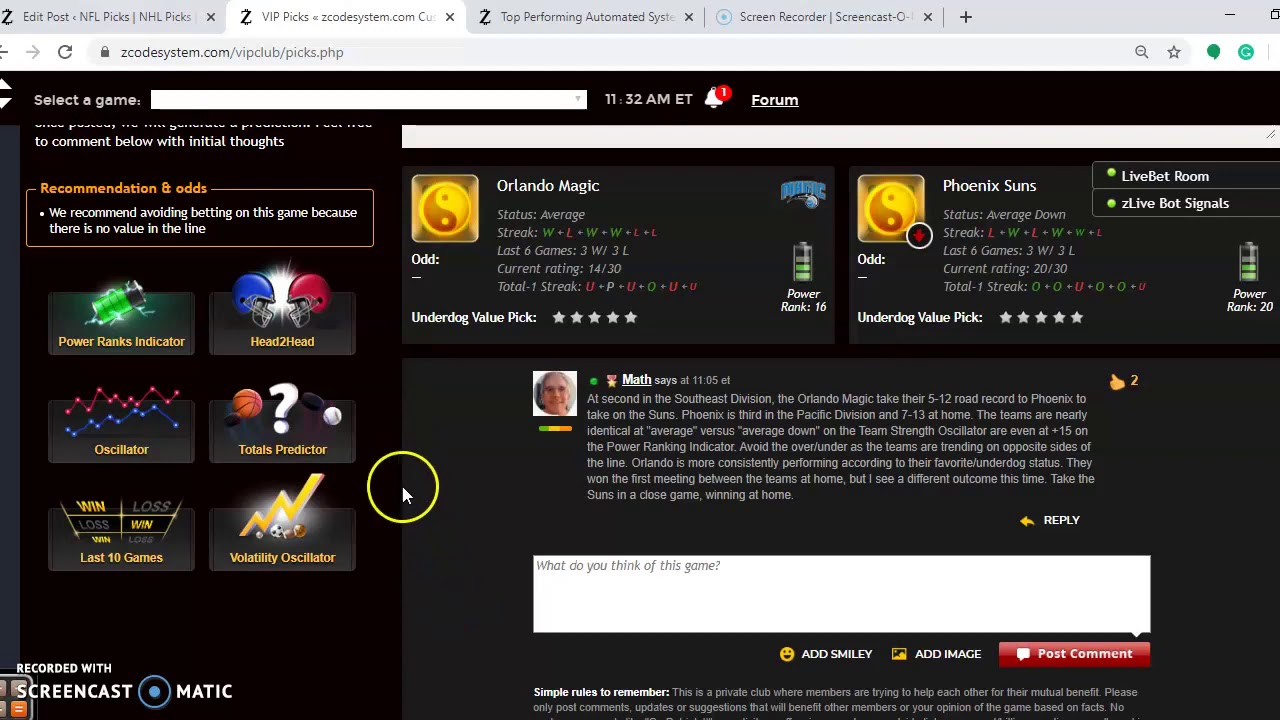Click Phoenix Suns power rank battery icon

pos(1249,262)
